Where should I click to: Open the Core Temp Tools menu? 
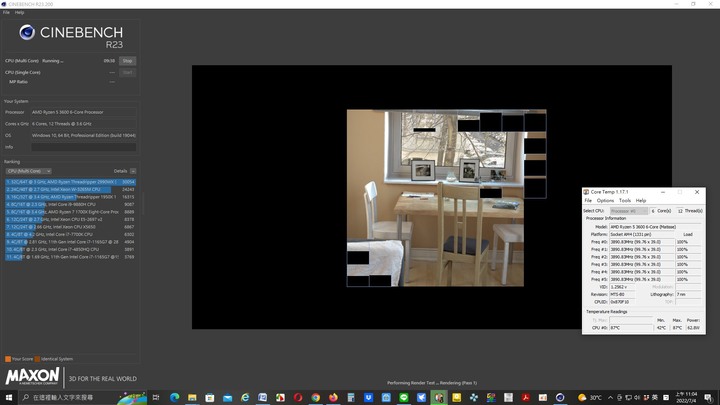624,201
